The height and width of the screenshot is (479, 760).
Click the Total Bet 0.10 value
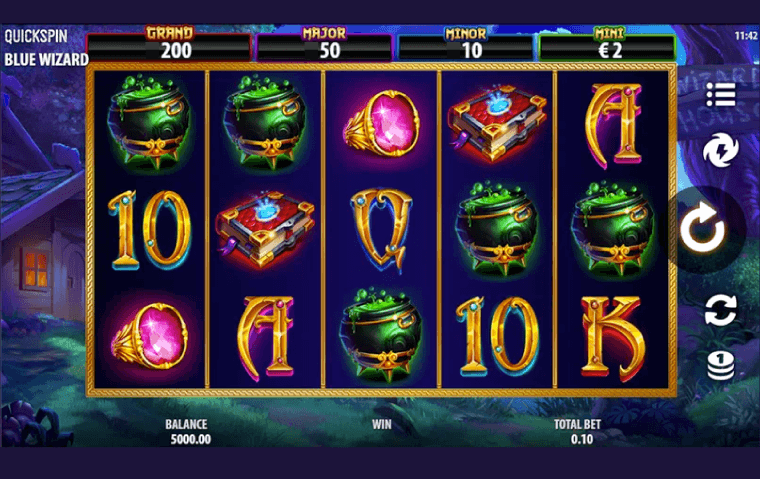(x=582, y=439)
